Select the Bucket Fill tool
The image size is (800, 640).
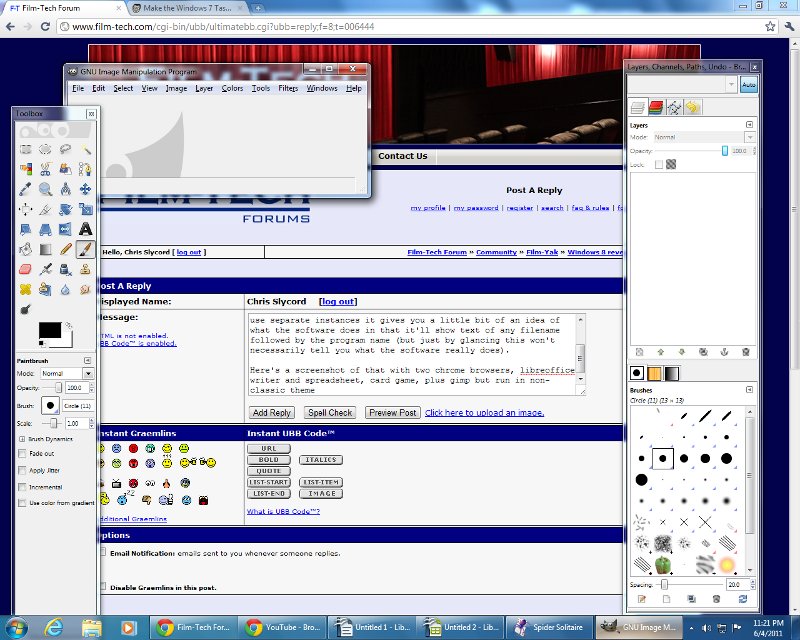26,249
